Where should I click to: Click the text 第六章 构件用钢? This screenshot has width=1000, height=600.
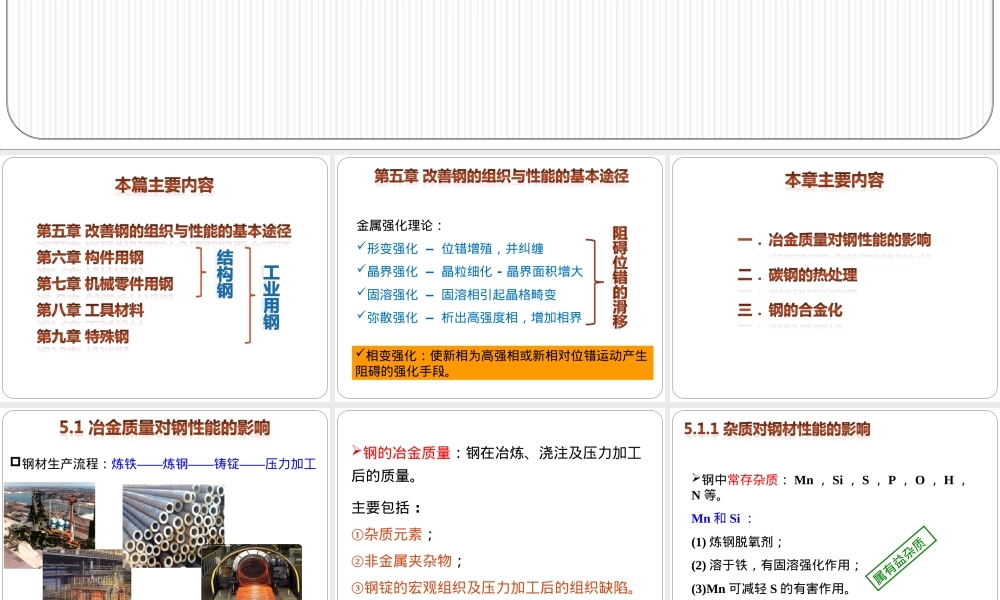(x=90, y=258)
